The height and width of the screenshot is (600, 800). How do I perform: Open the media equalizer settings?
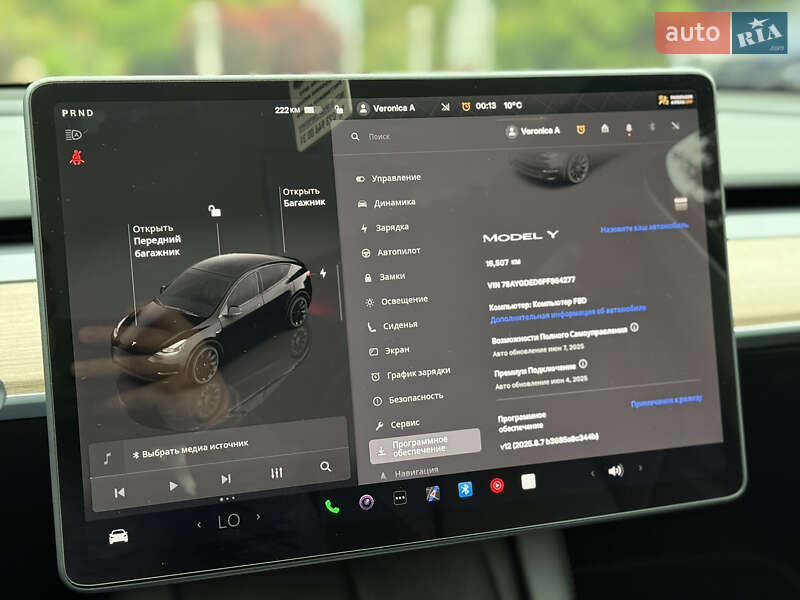pyautogui.click(x=277, y=473)
